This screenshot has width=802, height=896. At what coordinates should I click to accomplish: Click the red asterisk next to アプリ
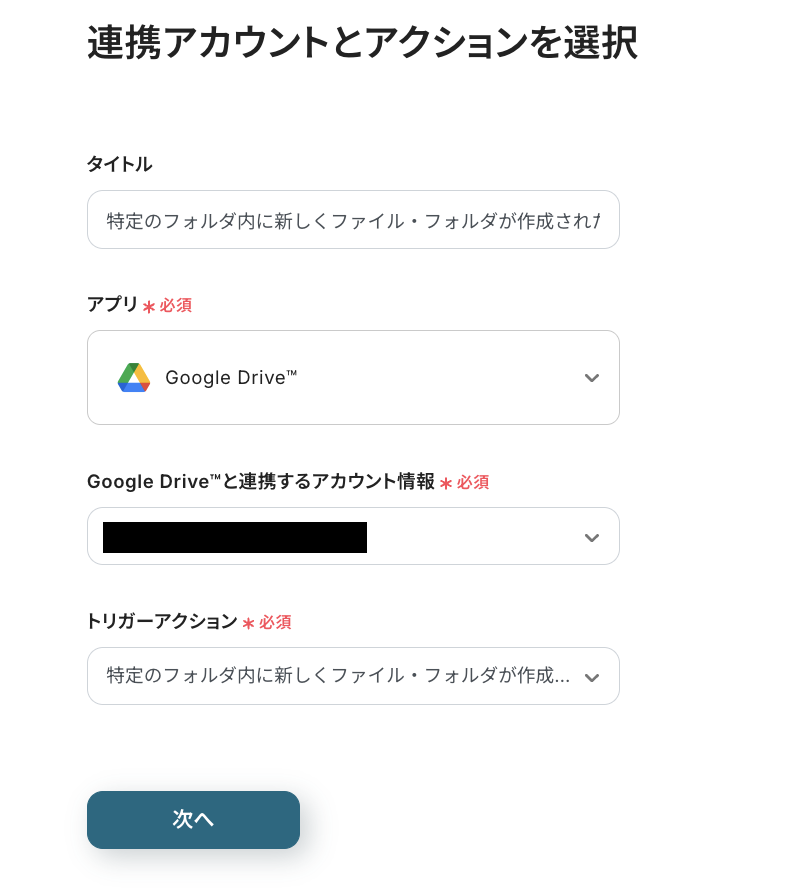pyautogui.click(x=149, y=307)
